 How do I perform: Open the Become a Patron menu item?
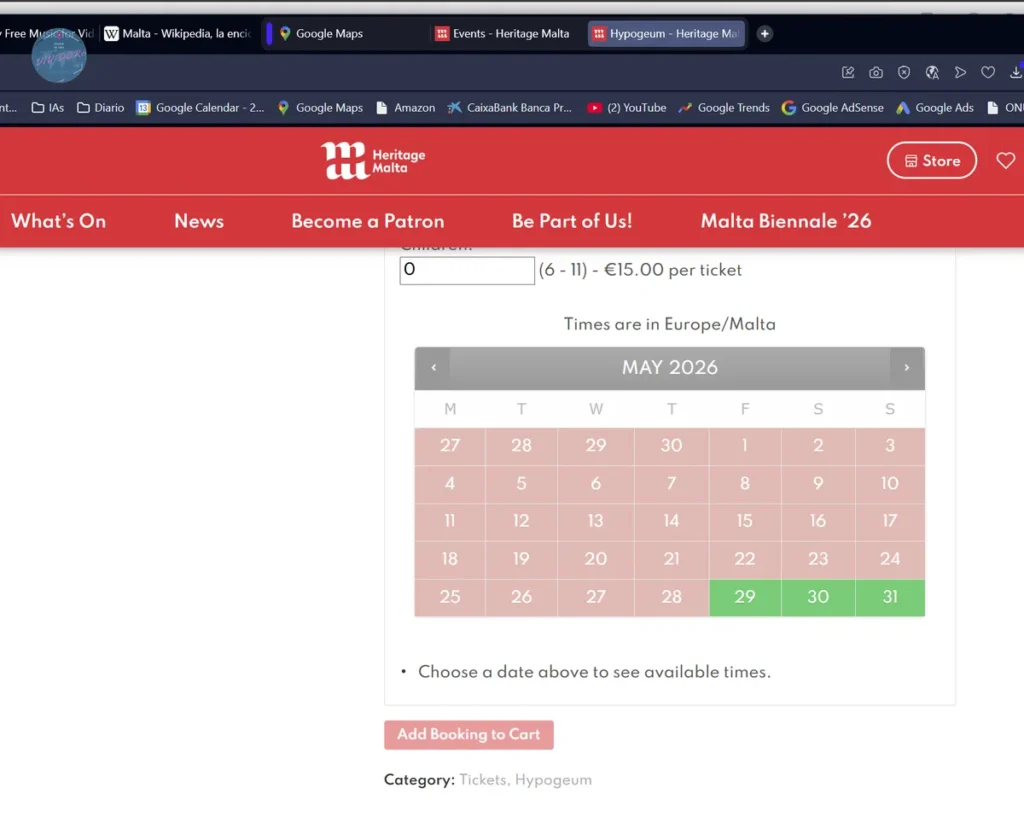point(368,221)
